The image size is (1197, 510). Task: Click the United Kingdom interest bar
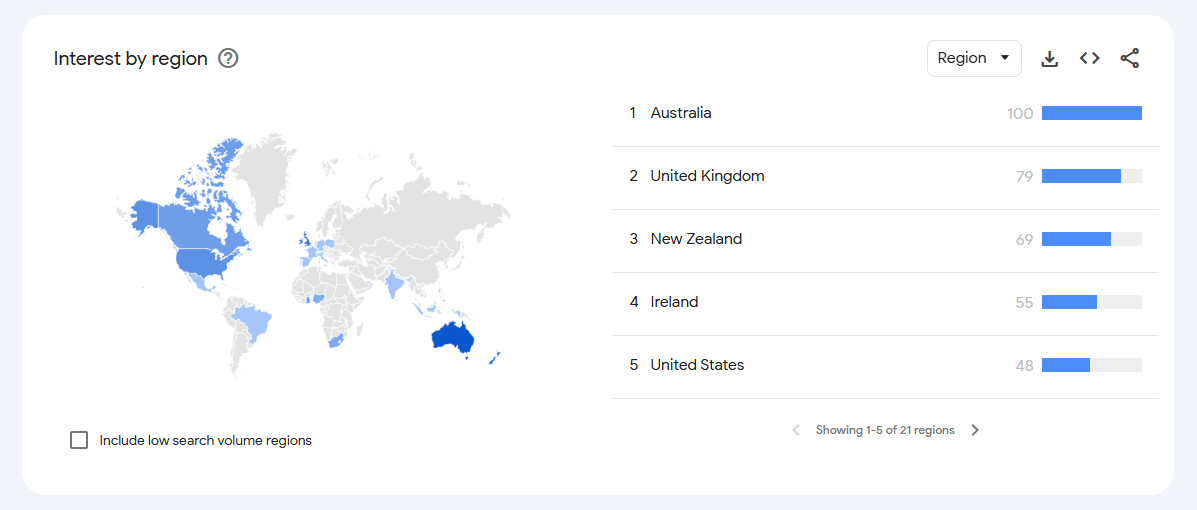click(1081, 176)
